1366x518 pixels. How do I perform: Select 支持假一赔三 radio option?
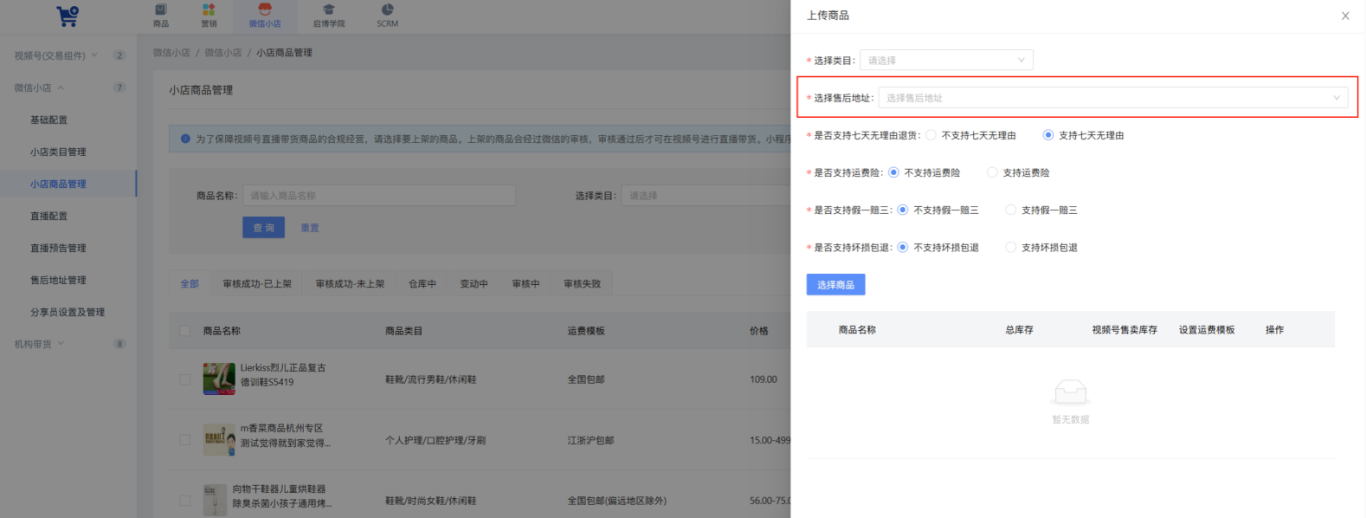point(1010,210)
